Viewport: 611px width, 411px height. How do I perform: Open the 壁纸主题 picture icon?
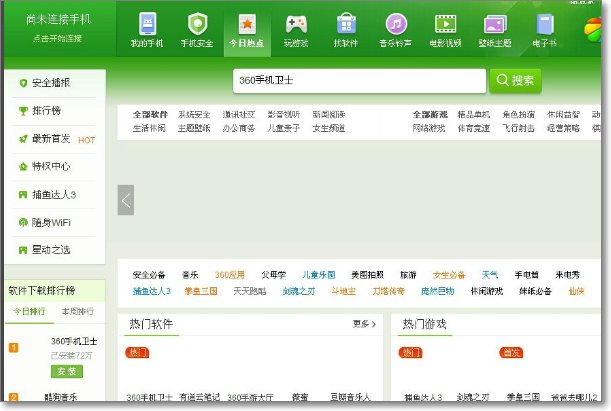pyautogui.click(x=495, y=24)
